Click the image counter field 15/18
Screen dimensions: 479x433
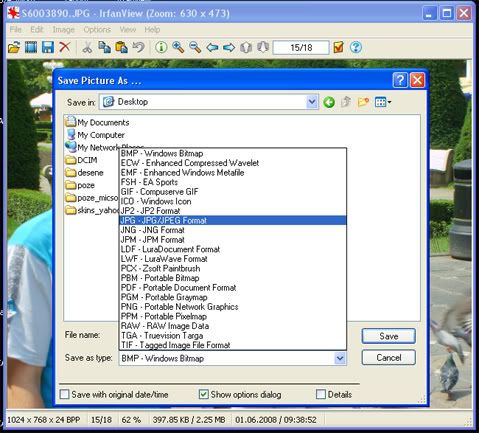(x=301, y=47)
